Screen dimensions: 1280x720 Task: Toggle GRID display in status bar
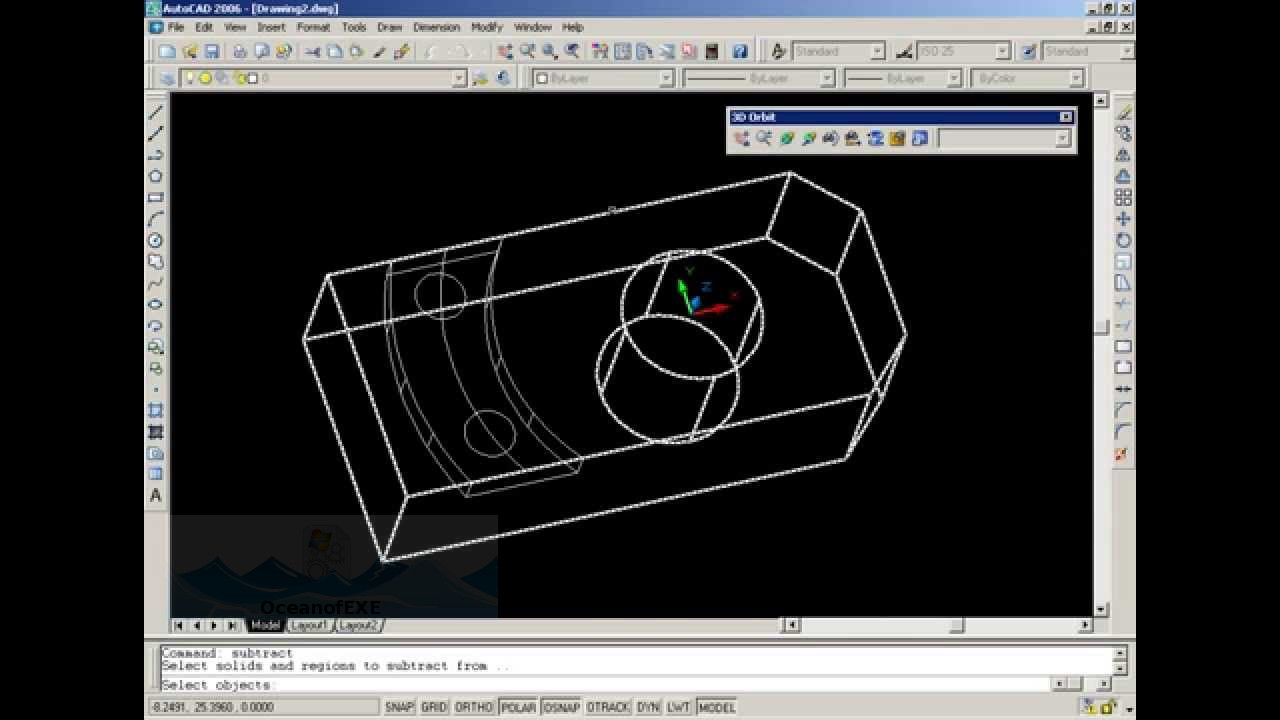click(x=434, y=707)
